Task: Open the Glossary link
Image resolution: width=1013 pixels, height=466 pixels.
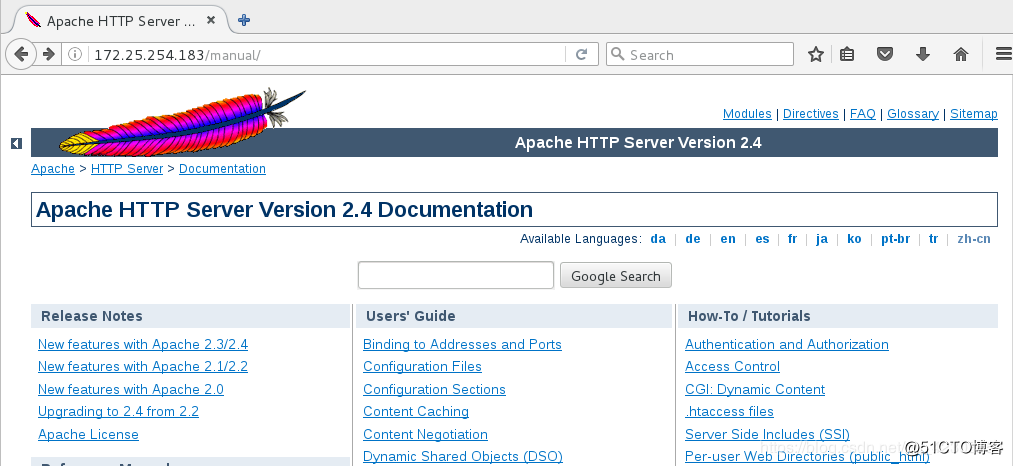Action: tap(913, 114)
